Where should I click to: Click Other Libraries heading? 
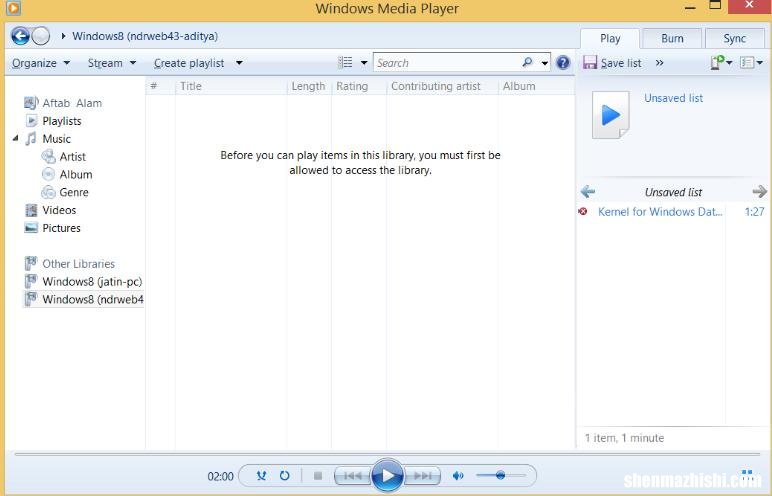(x=78, y=264)
